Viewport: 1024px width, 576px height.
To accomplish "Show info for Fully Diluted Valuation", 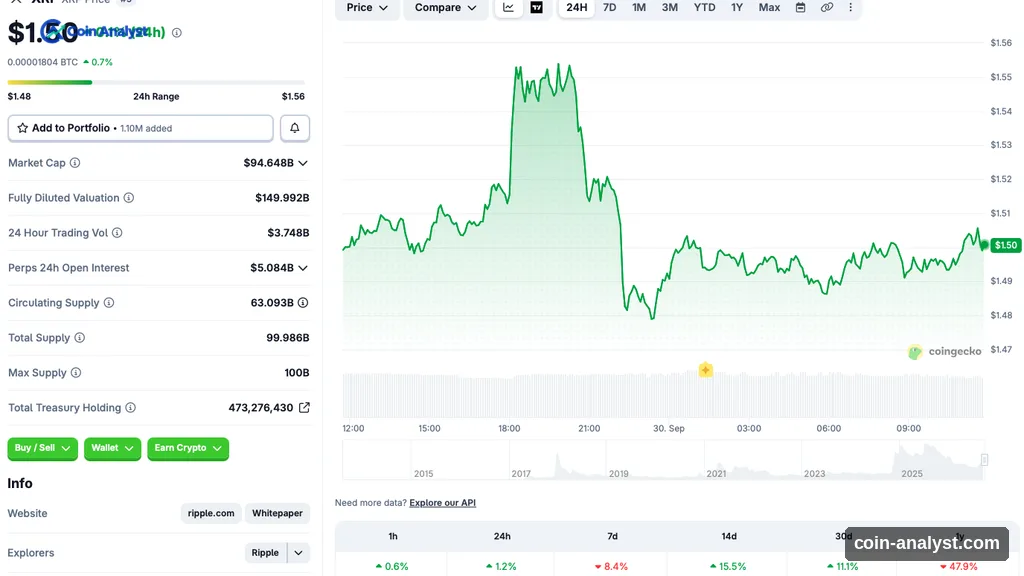I will tap(129, 198).
